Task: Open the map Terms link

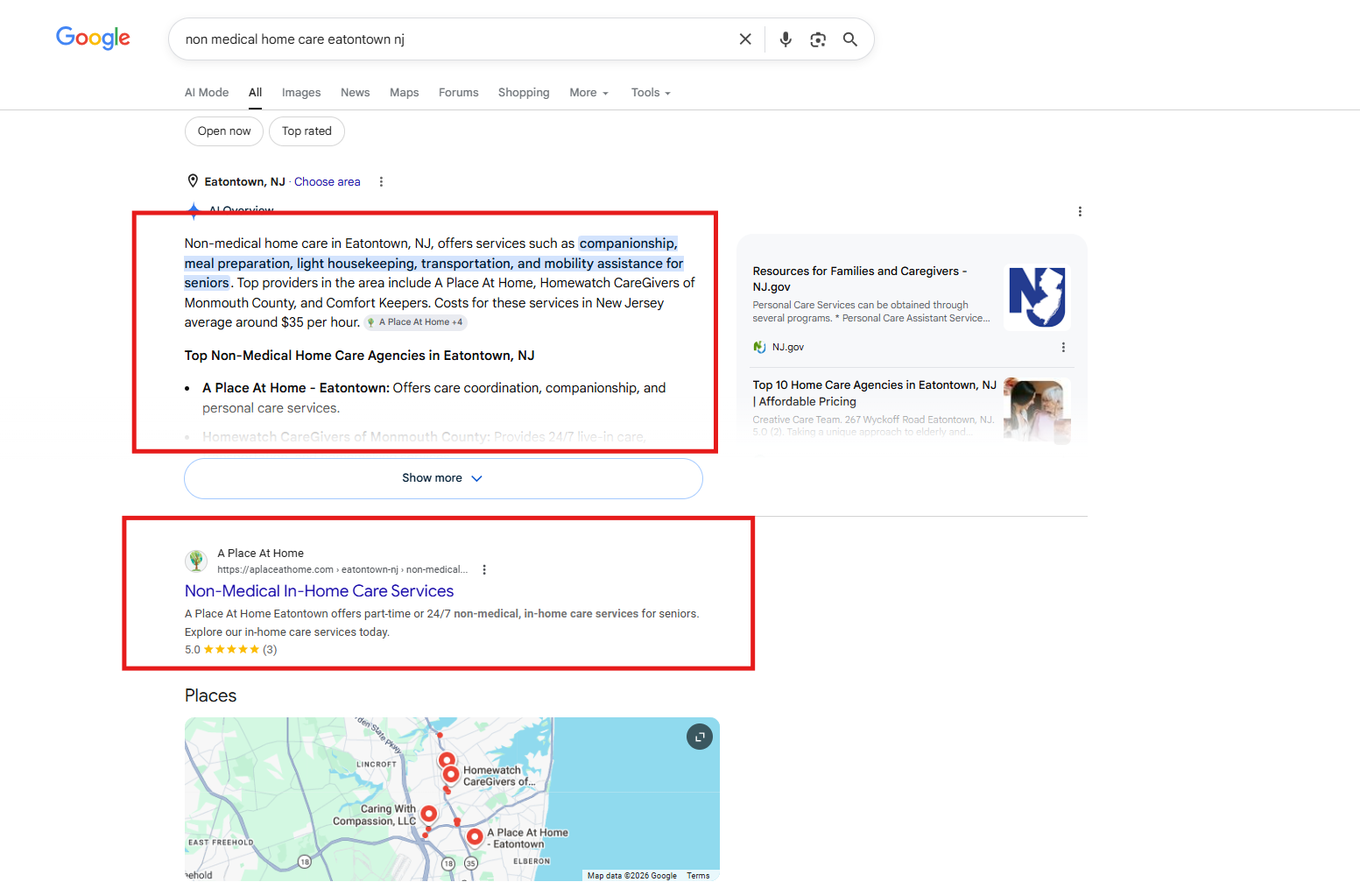Action: (x=698, y=876)
